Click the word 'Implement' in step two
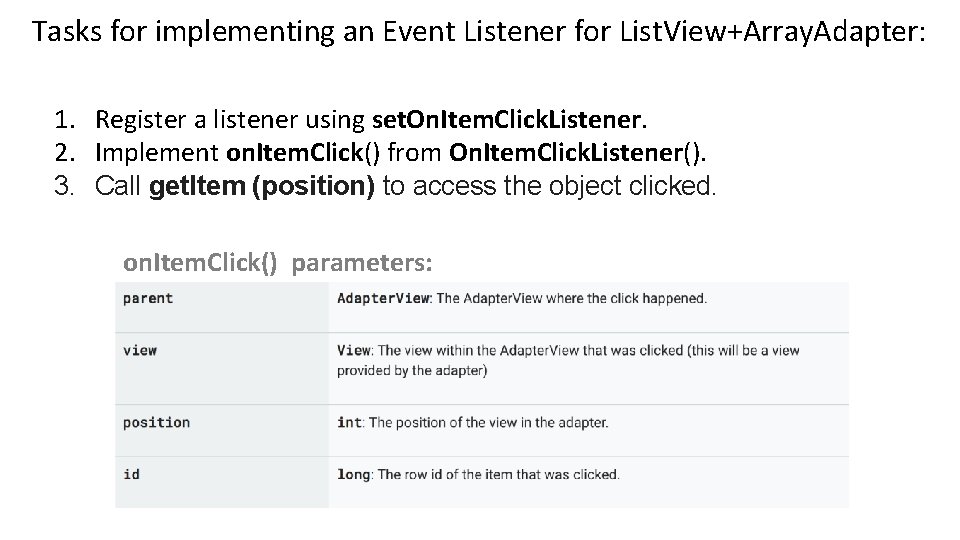 [x=157, y=153]
